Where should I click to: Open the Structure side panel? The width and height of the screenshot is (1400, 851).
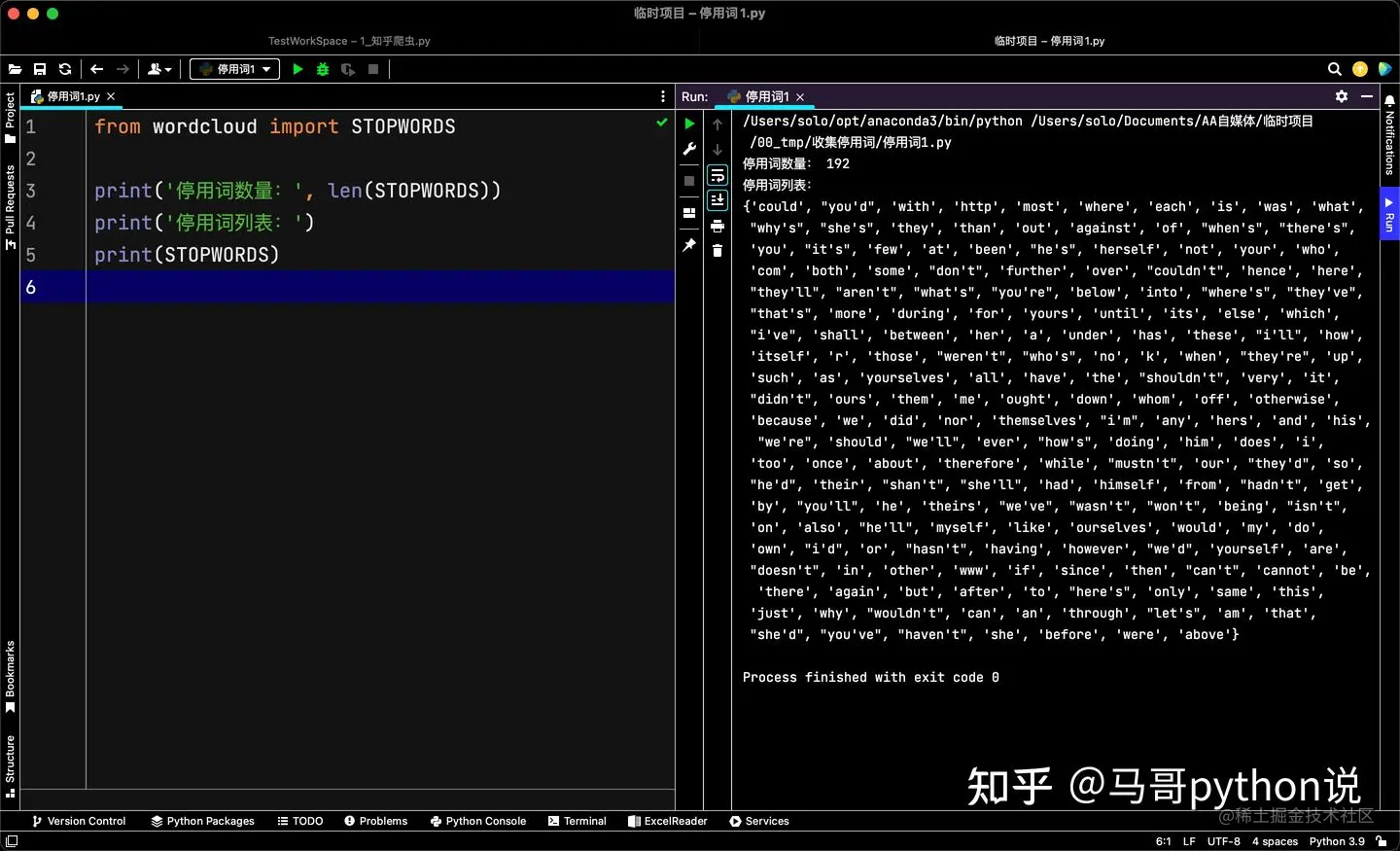click(10, 767)
